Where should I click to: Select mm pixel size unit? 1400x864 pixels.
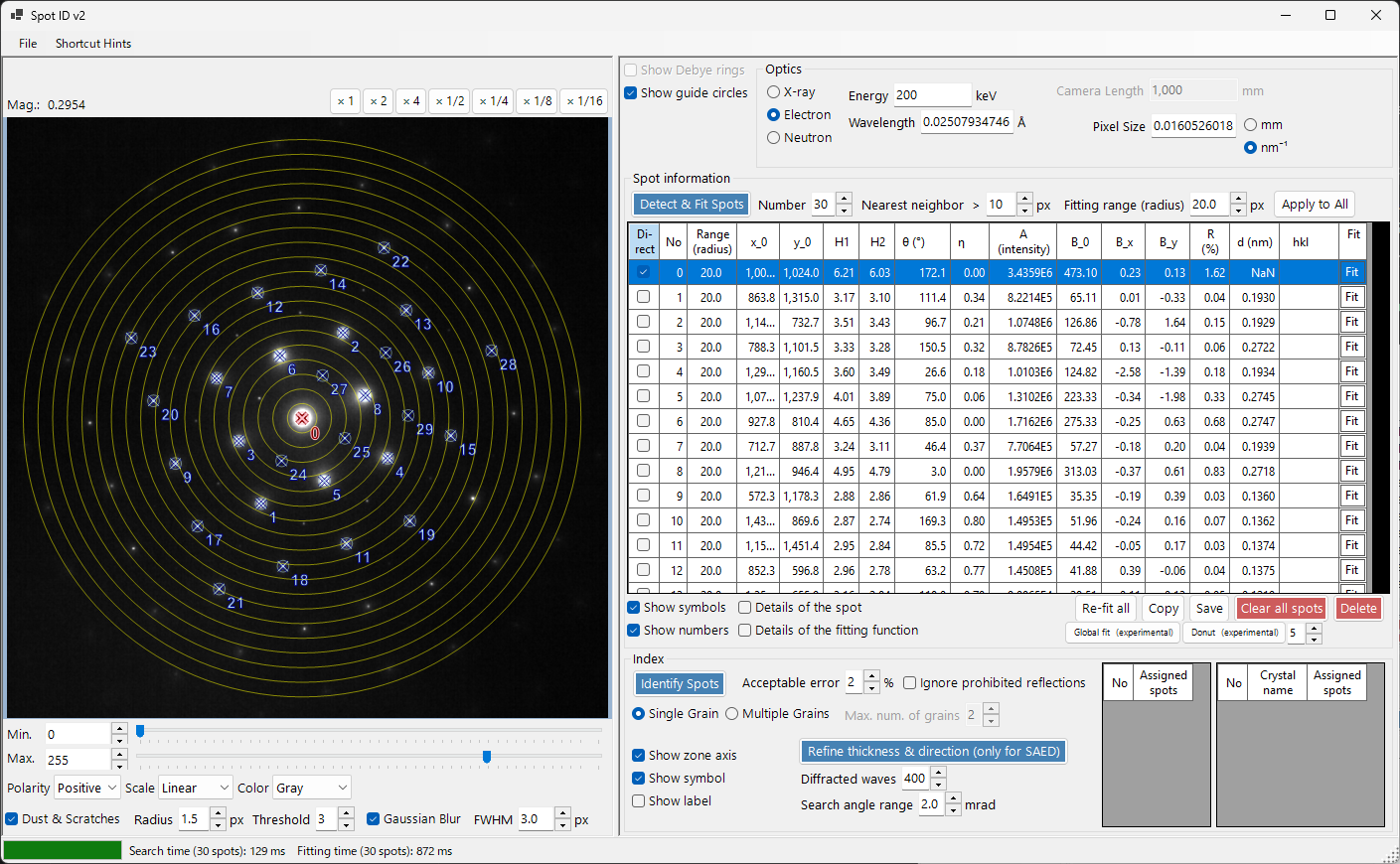pyautogui.click(x=1250, y=125)
